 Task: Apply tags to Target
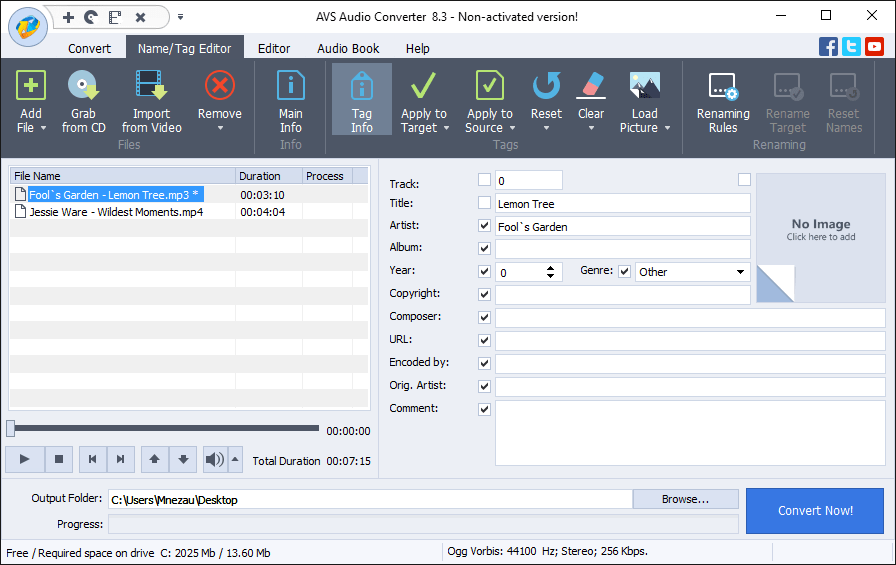(x=423, y=86)
